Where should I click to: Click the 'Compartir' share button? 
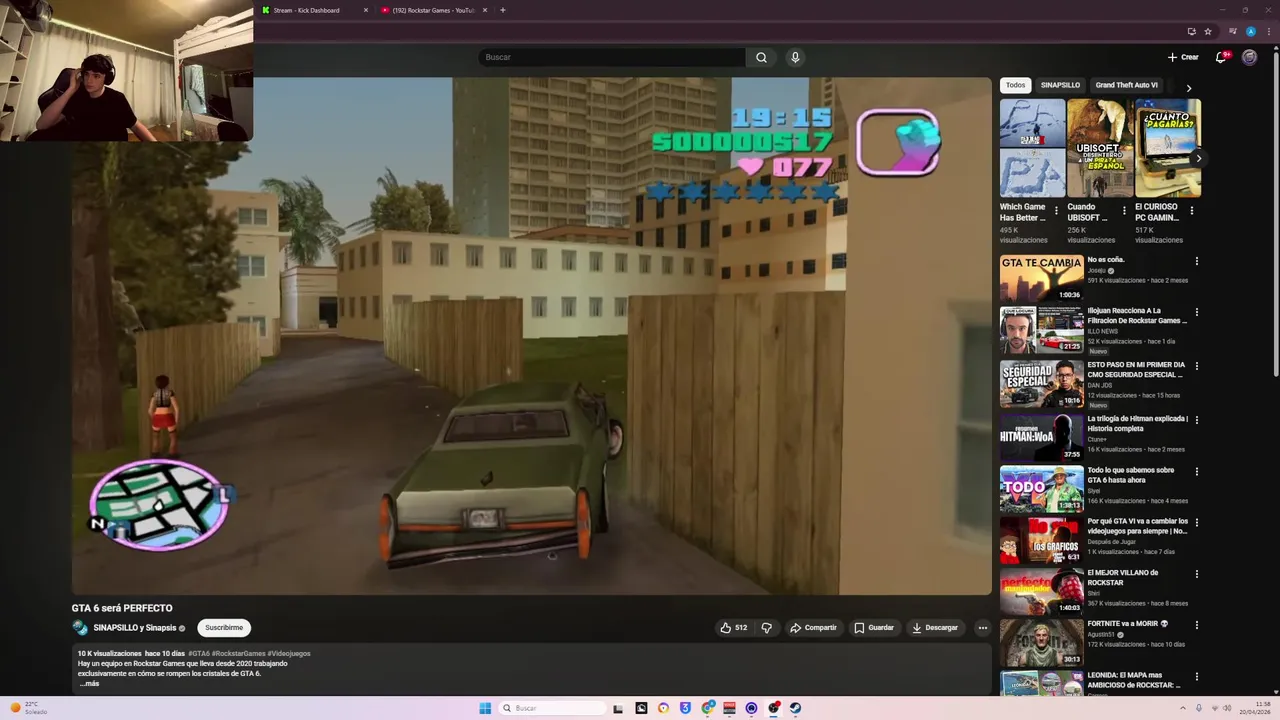(813, 628)
